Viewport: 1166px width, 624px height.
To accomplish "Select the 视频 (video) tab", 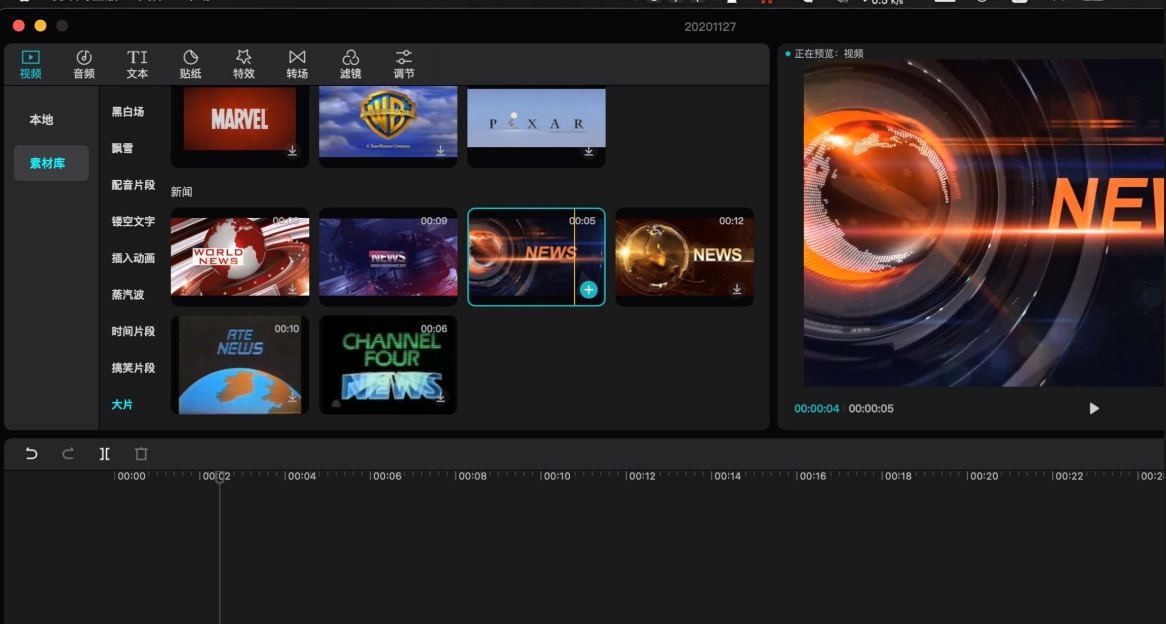I will click(30, 64).
